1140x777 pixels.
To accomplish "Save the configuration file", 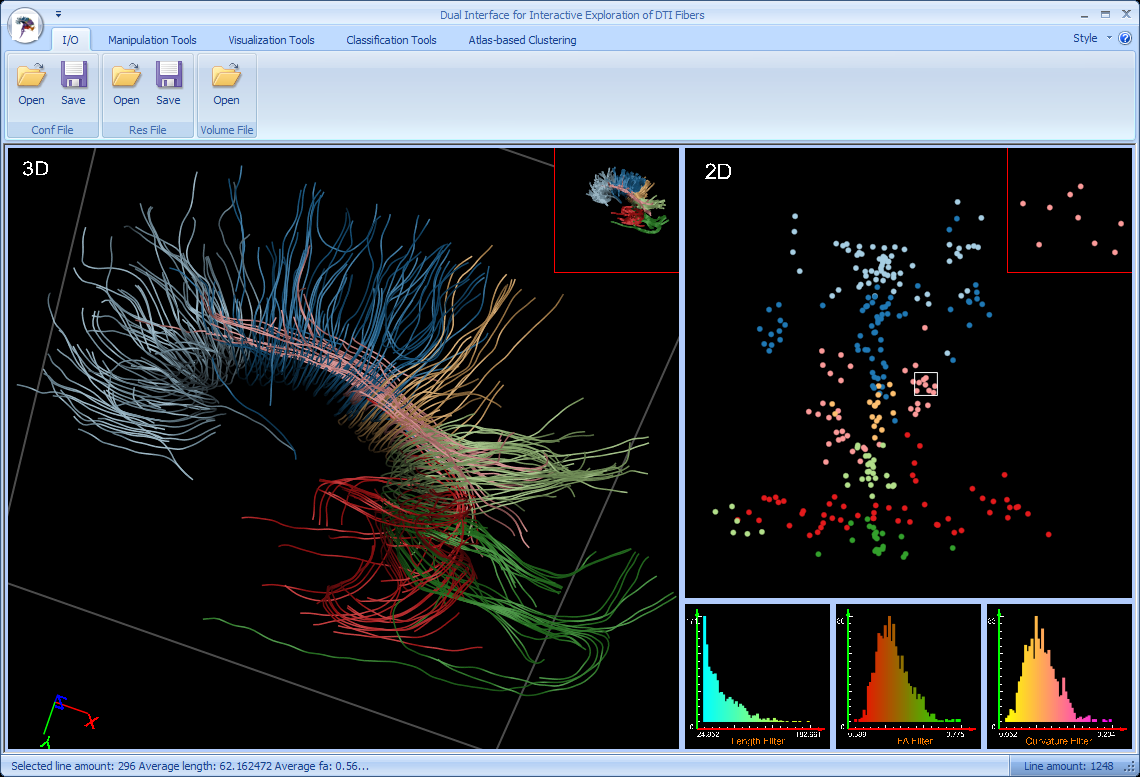I will pos(73,84).
